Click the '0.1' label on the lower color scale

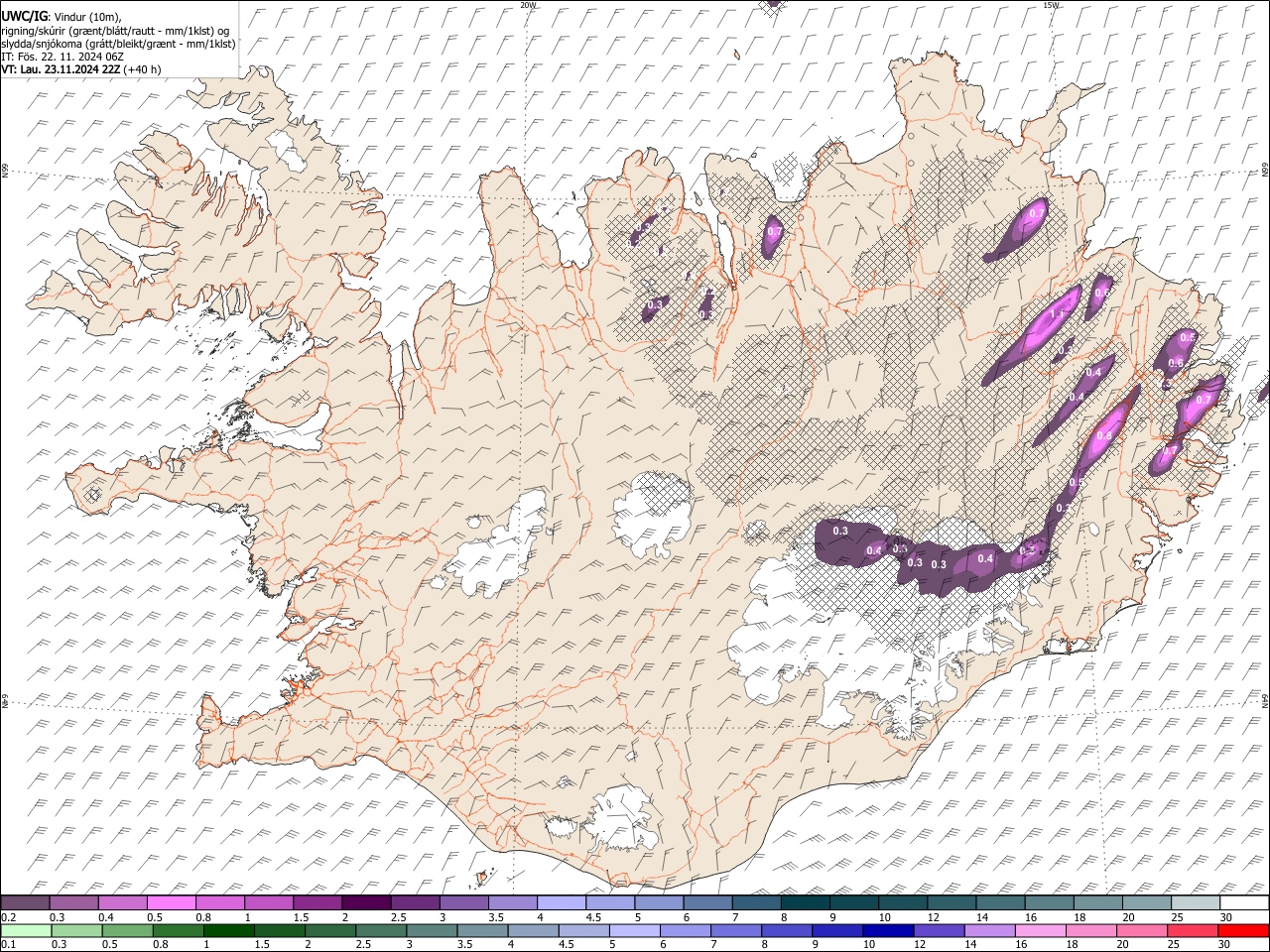(8, 945)
